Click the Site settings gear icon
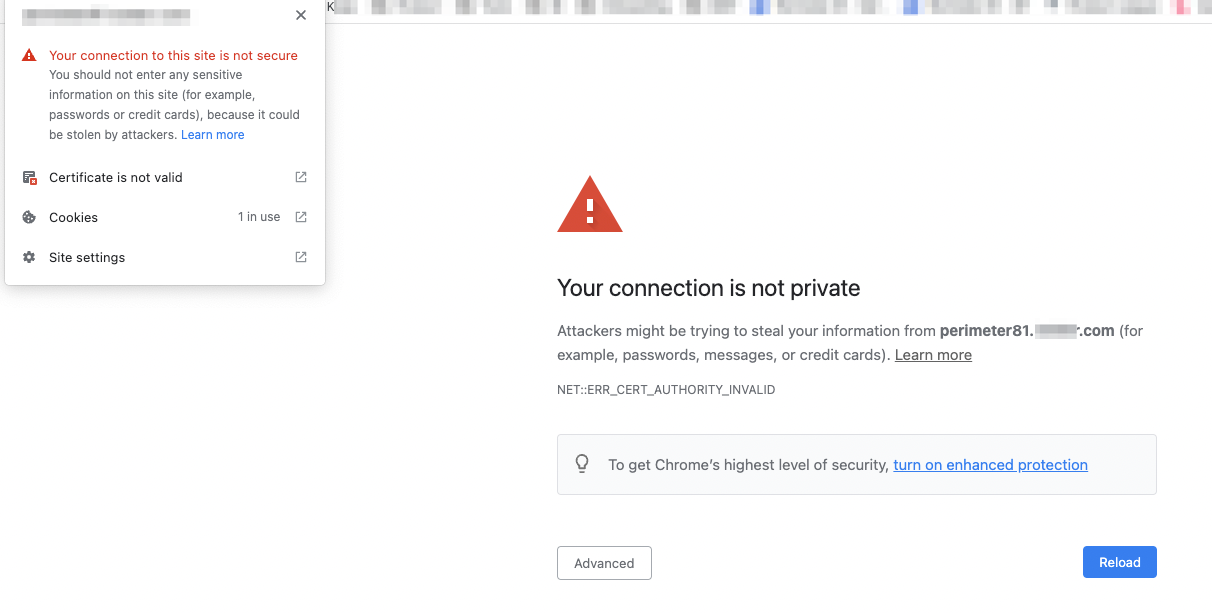This screenshot has width=1212, height=613. pyautogui.click(x=29, y=257)
